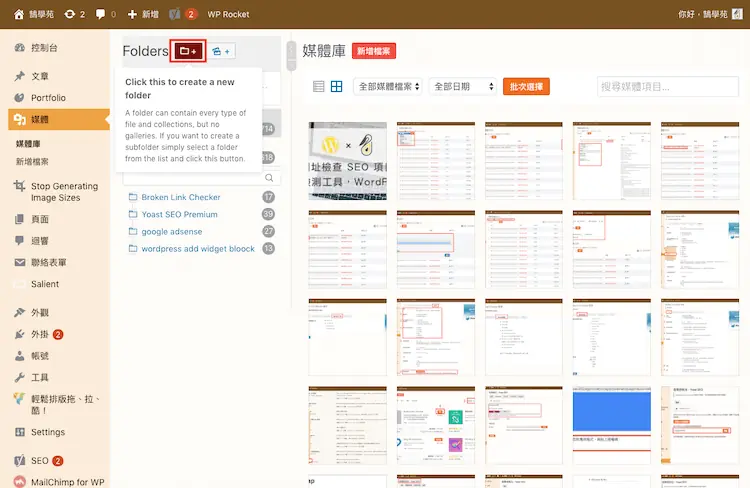Open 全部日期 date filter dropdown

pos(463,87)
